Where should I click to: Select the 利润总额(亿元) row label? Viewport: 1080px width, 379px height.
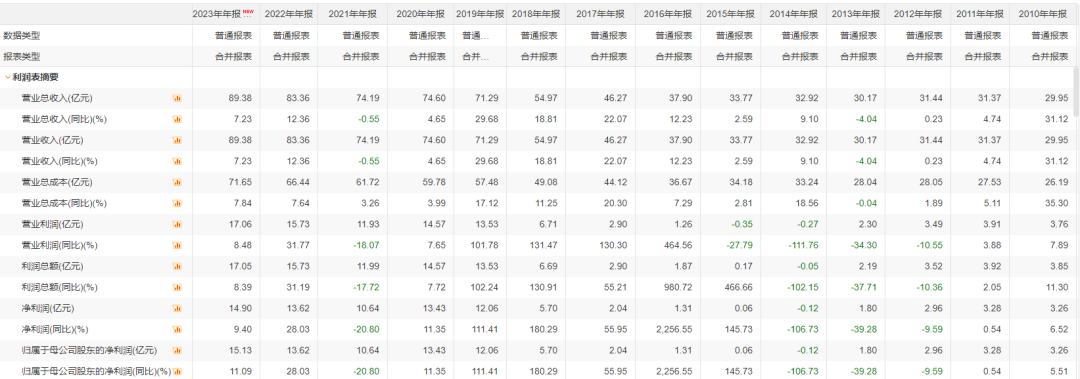click(52, 267)
